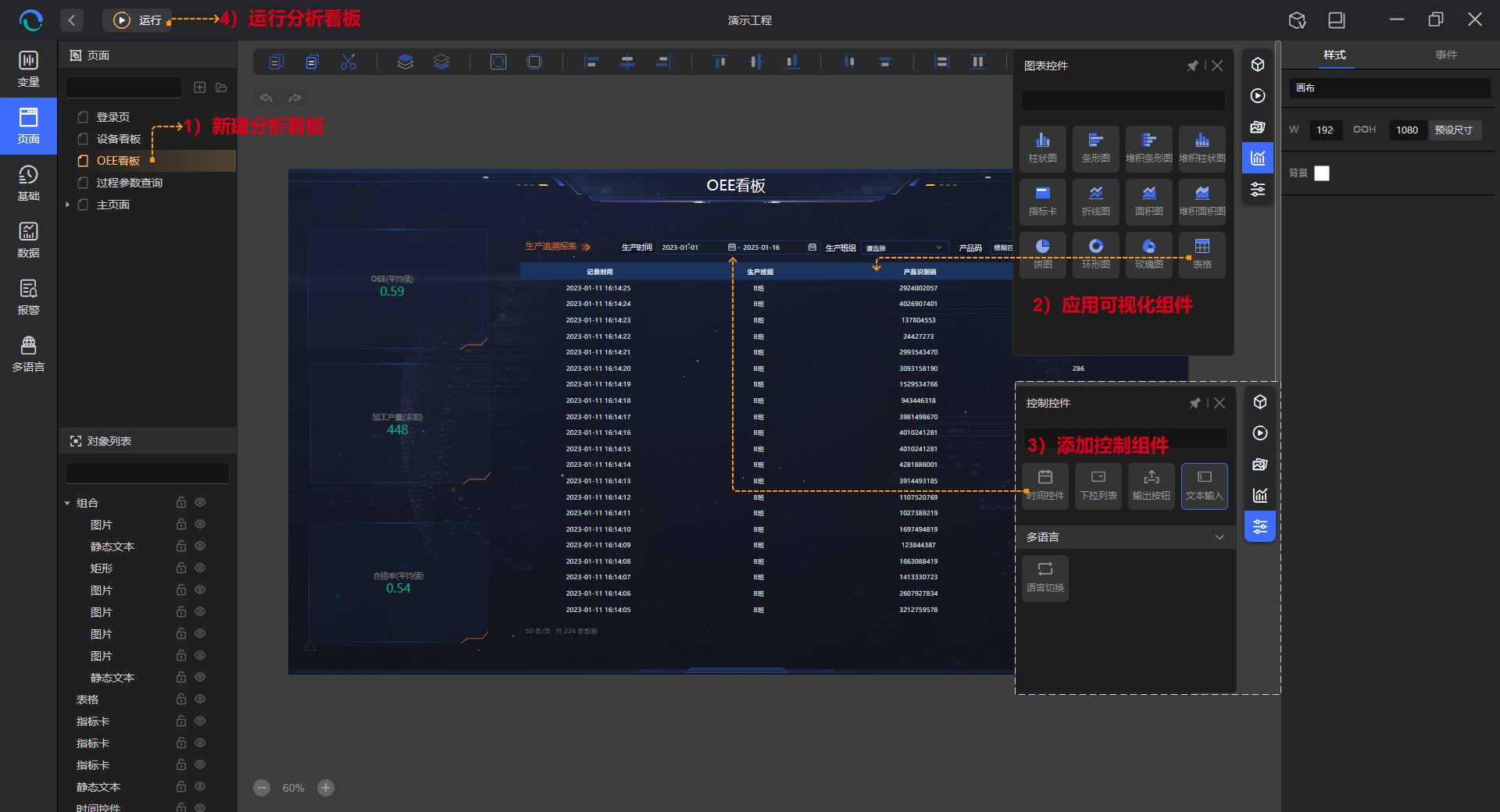Image resolution: width=1500 pixels, height=812 pixels.
Task: Click the align top edges icon
Action: click(720, 62)
